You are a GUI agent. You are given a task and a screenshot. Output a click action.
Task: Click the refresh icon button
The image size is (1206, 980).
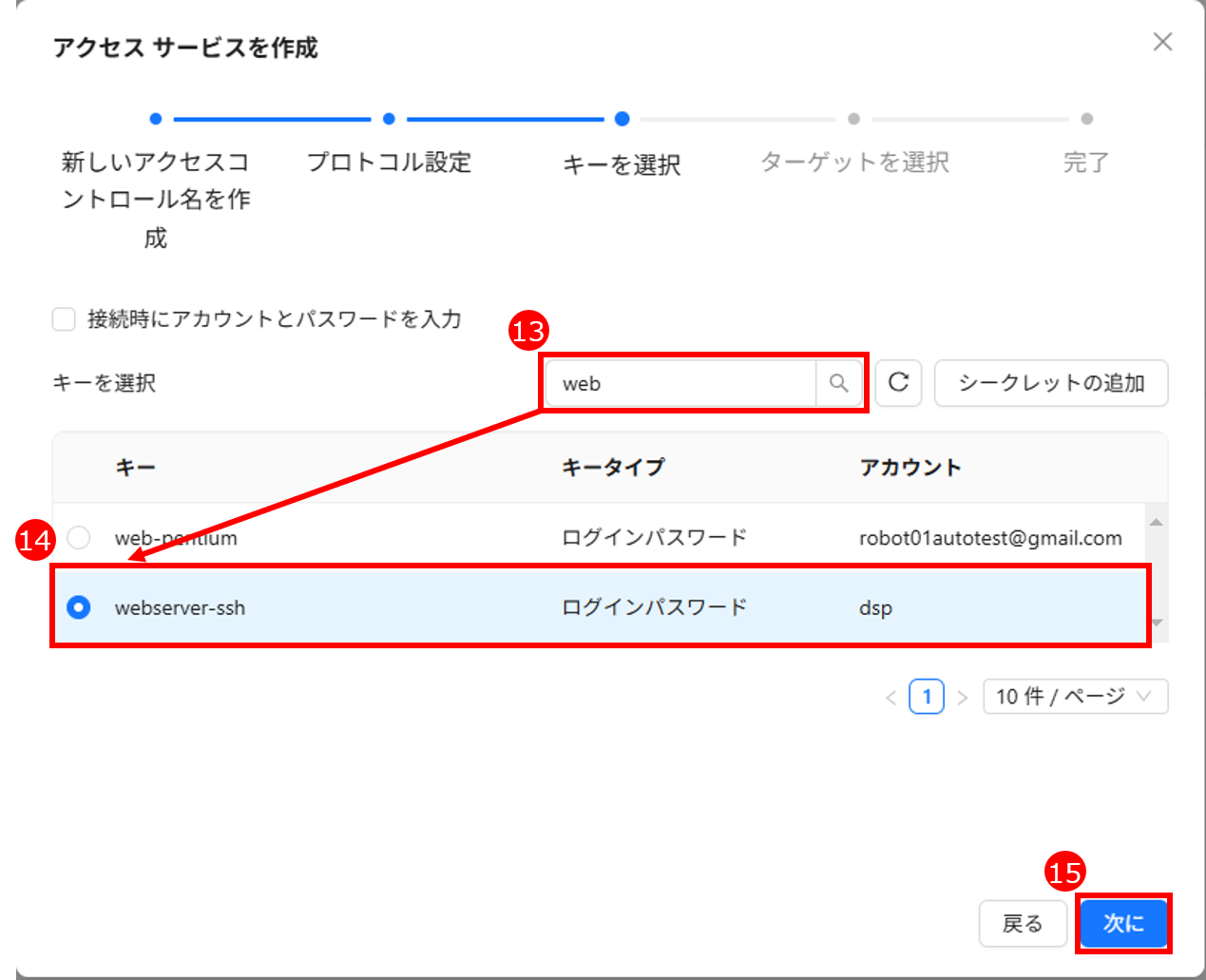pos(898,383)
